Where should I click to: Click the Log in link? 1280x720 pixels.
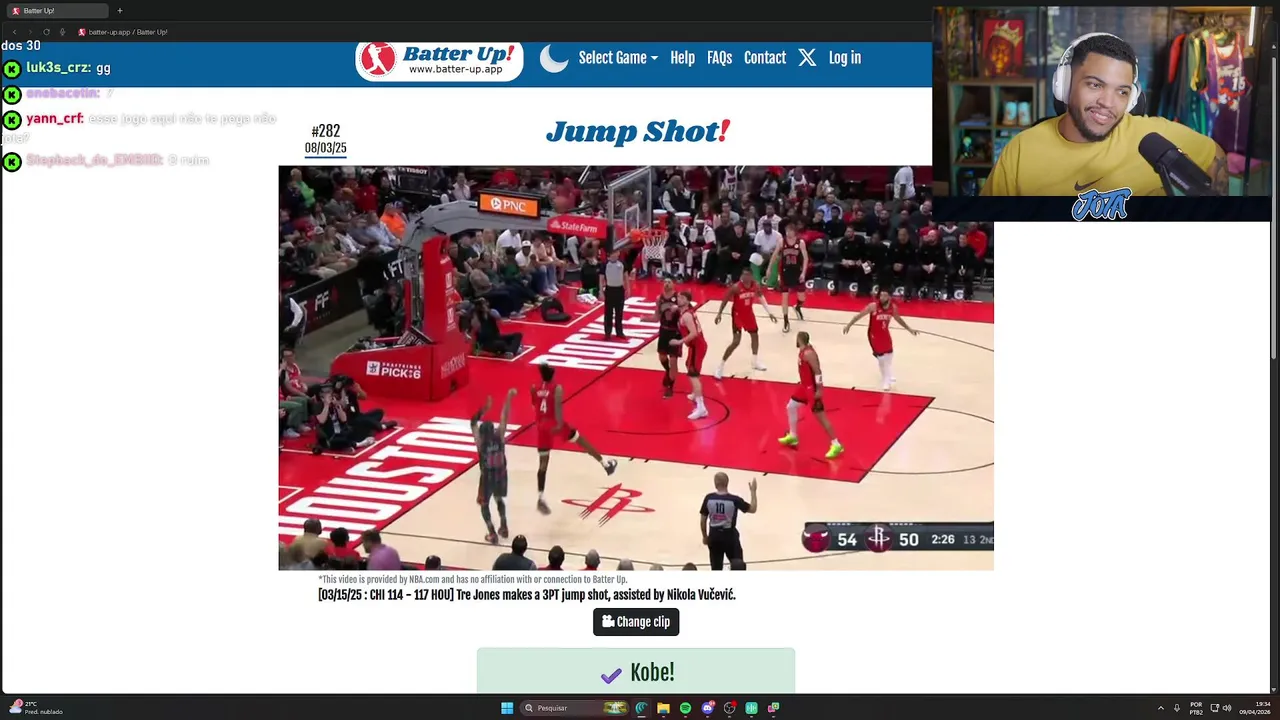844,58
